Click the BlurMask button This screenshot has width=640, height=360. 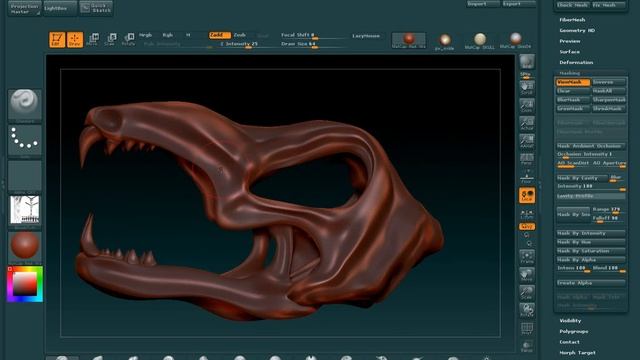(573, 100)
